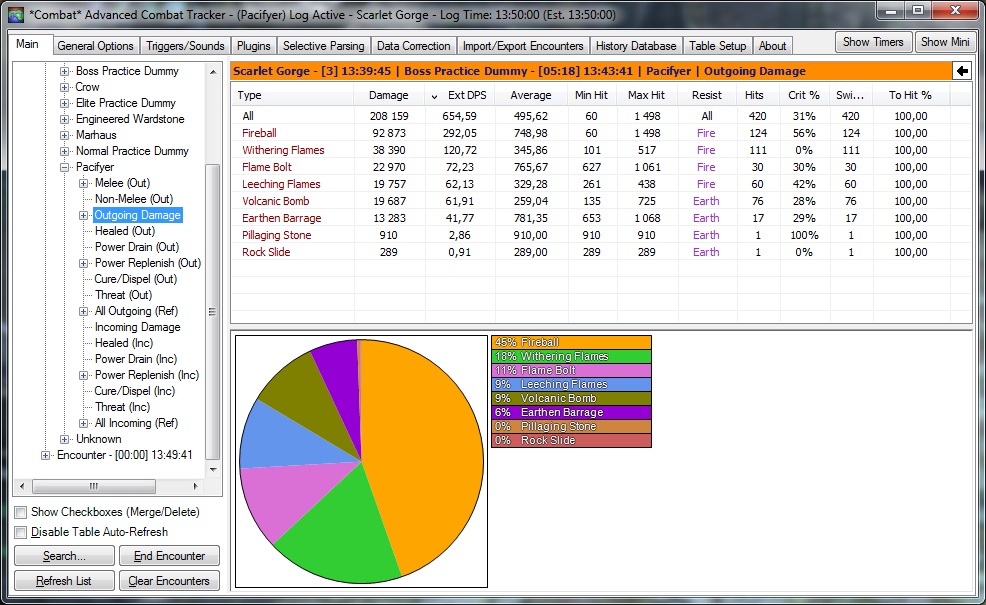
Task: Select the Pillaging Stone table row
Action: tap(591, 235)
